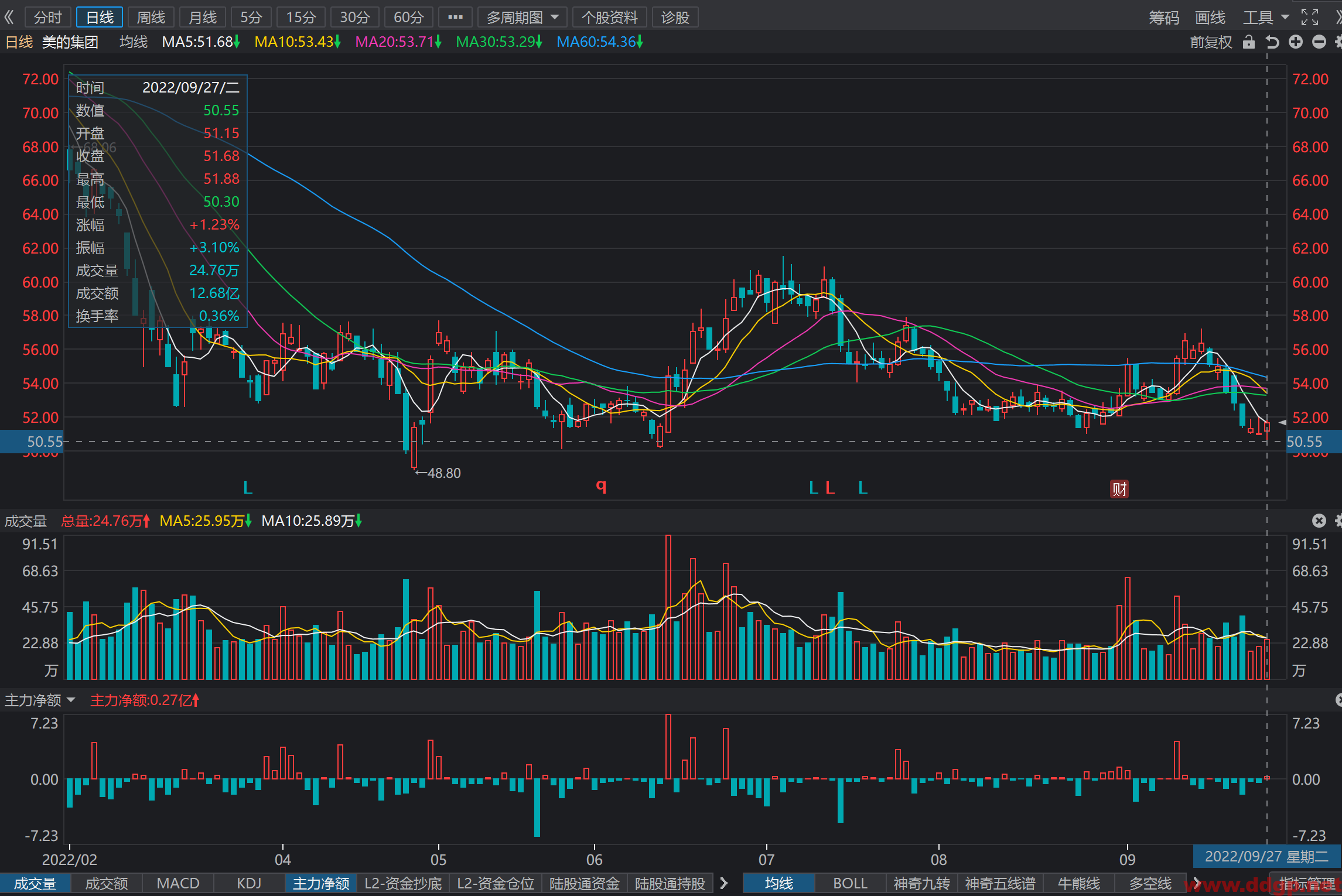Select the 日线 daily chart tab
This screenshot has height=896, width=1342.
(100, 17)
